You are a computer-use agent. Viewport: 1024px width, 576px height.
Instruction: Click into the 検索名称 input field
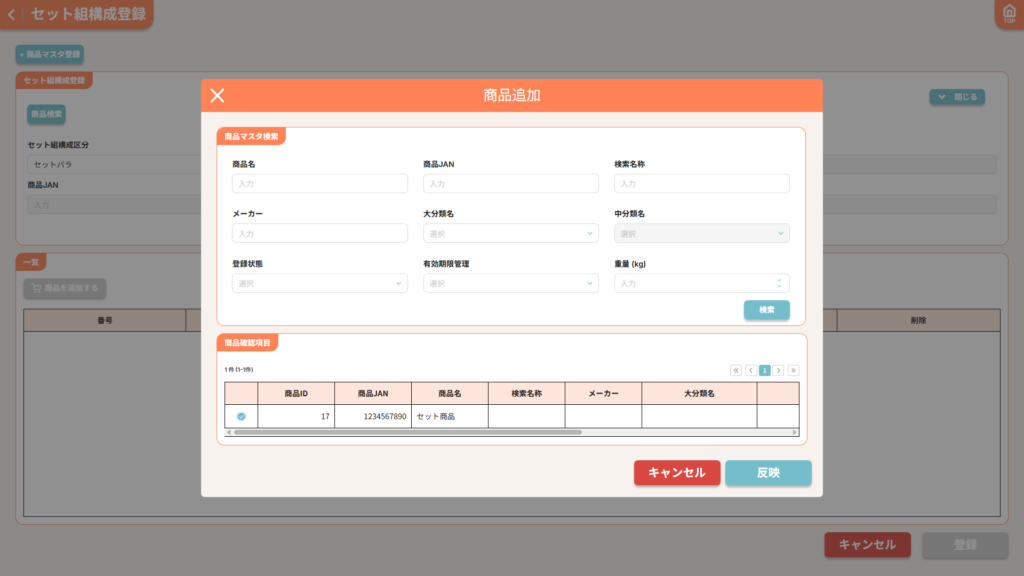(x=701, y=184)
